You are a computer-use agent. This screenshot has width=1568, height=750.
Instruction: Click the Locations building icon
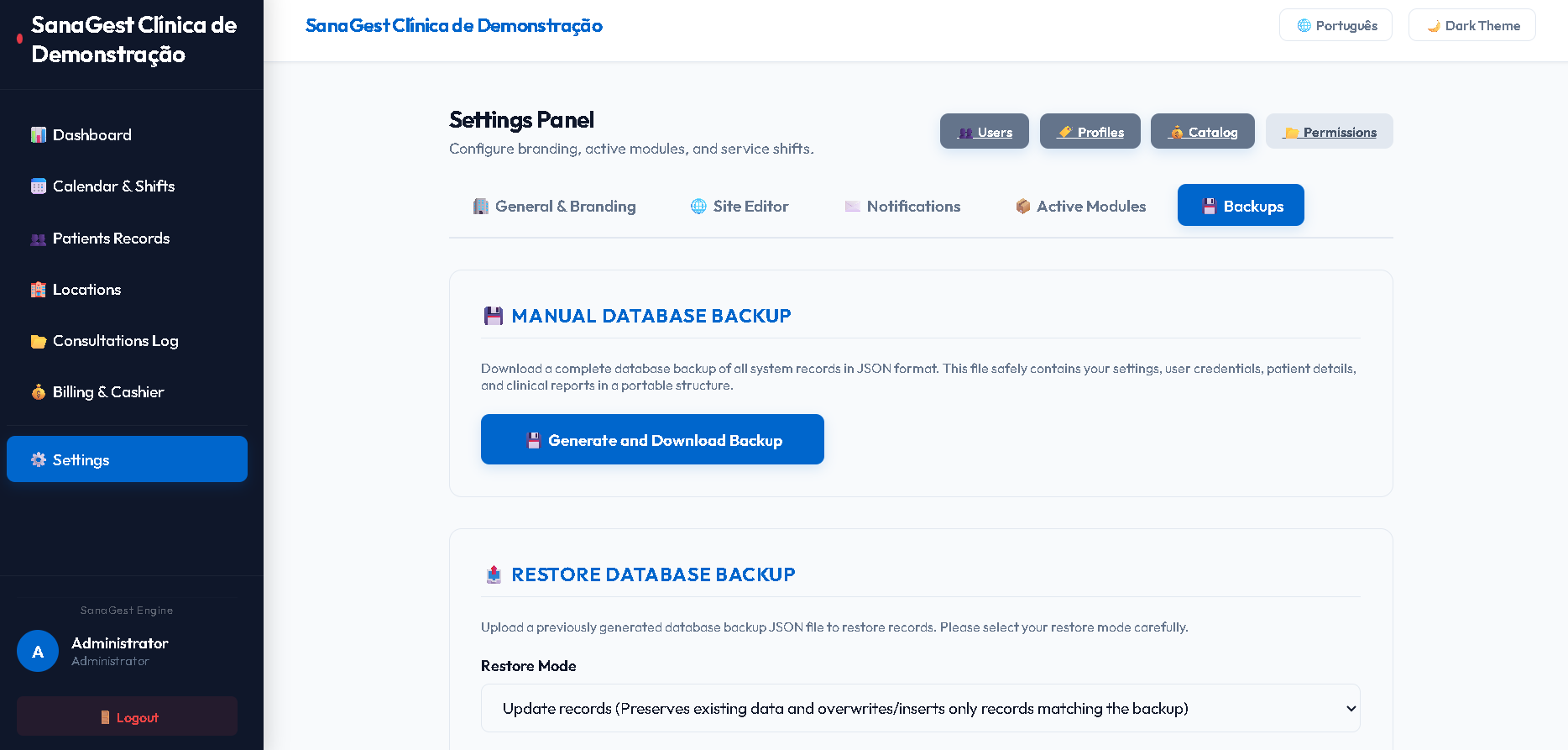click(39, 290)
